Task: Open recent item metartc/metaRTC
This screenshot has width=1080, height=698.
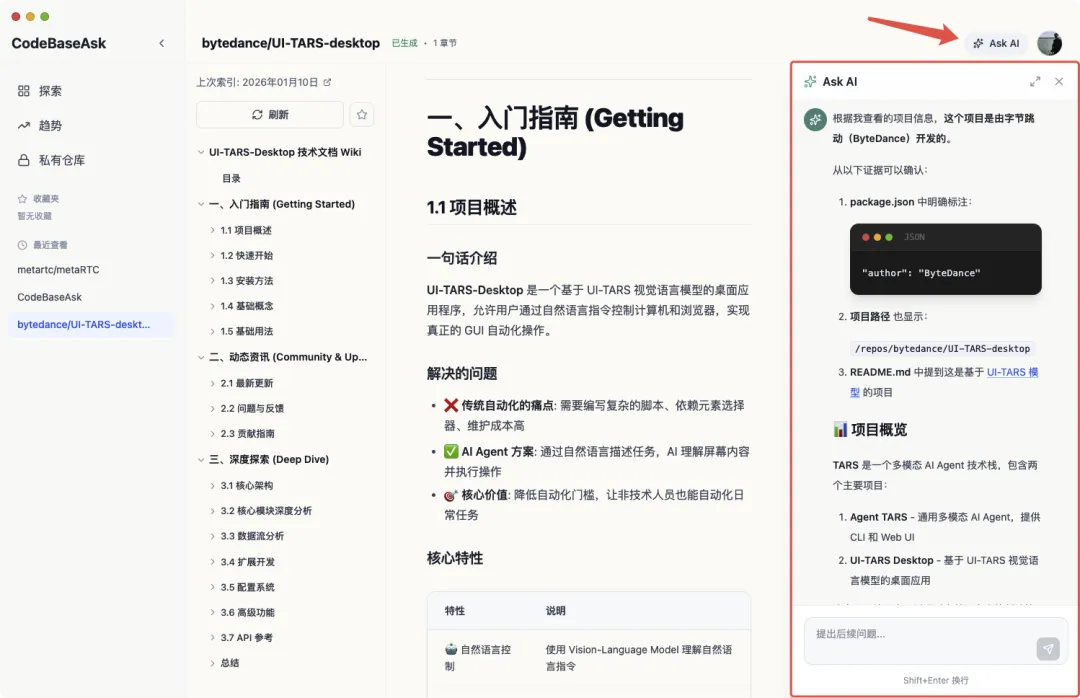Action: click(59, 269)
